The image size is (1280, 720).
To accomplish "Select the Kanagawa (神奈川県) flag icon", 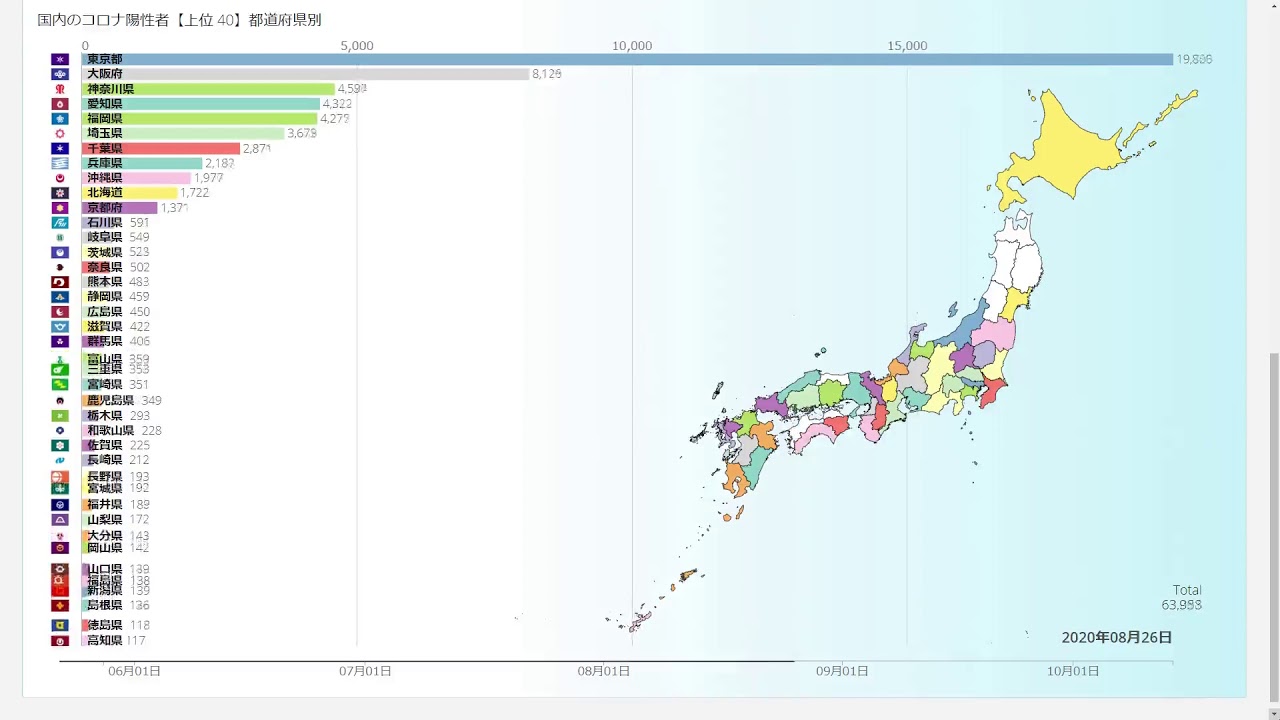I will pyautogui.click(x=60, y=89).
